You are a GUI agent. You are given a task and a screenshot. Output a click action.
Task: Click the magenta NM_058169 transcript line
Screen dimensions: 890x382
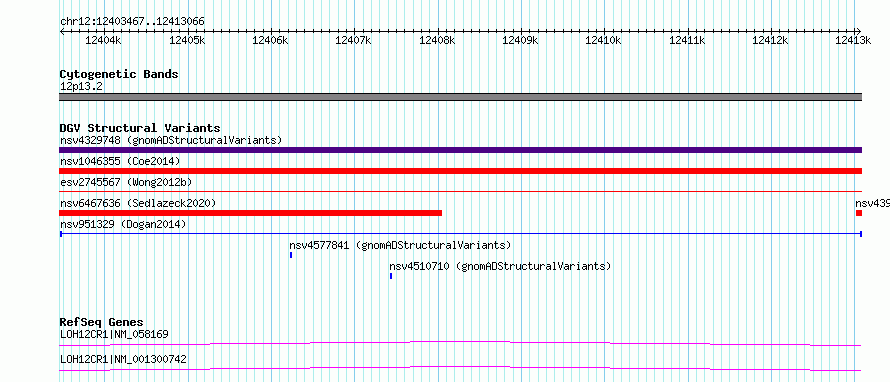tap(460, 343)
